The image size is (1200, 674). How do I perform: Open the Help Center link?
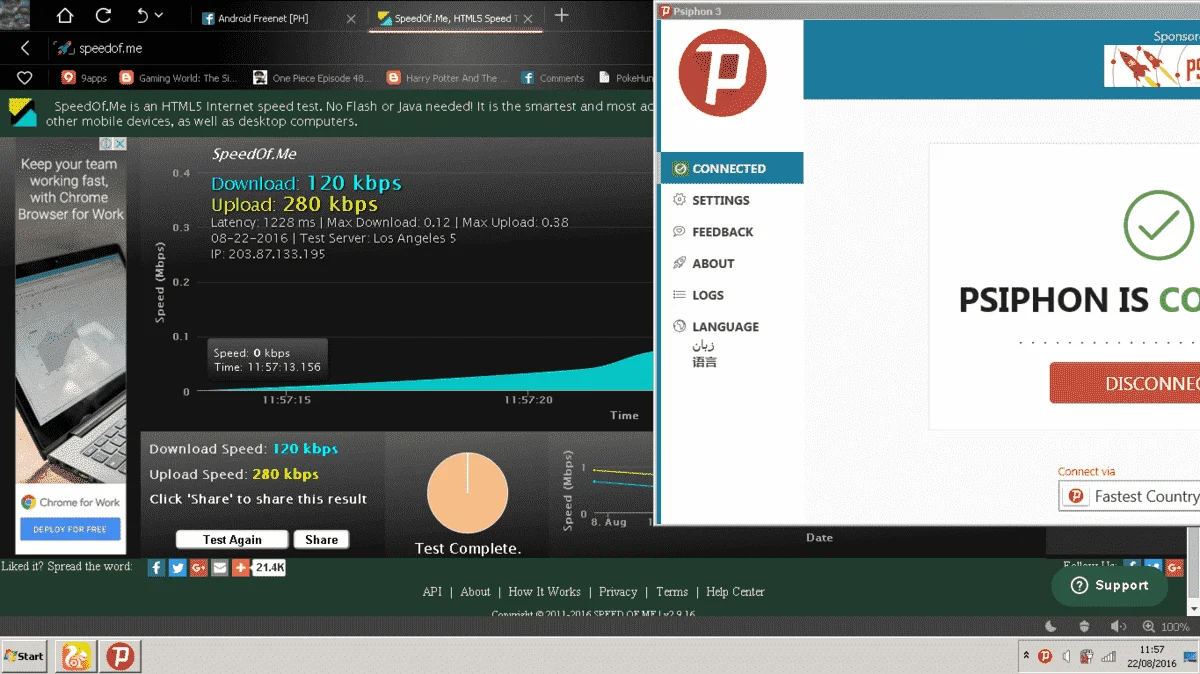(735, 592)
